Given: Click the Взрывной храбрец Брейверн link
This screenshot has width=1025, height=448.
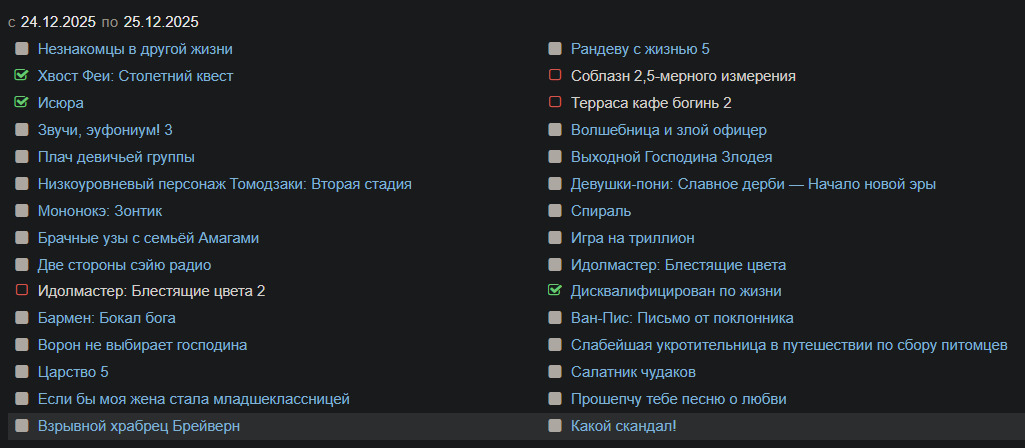Looking at the screenshot, I should [x=138, y=426].
